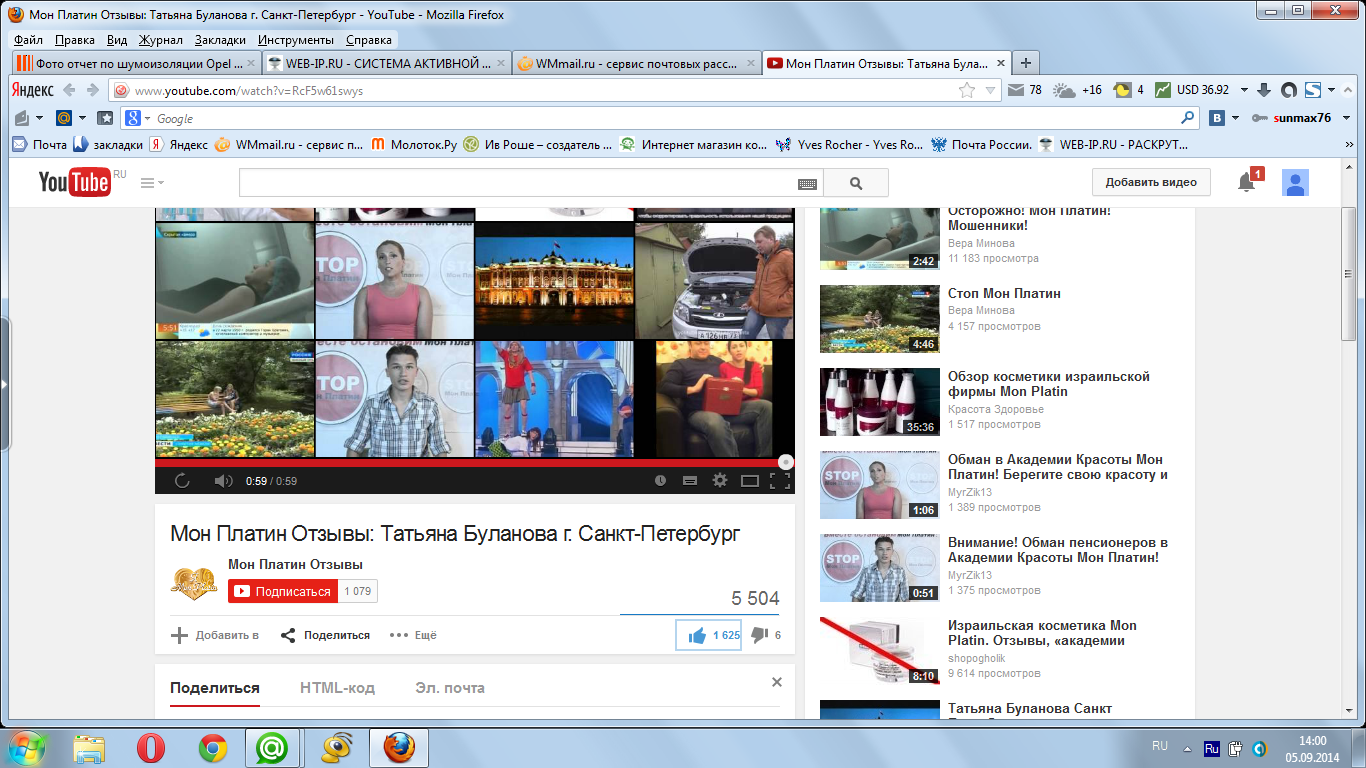Launch Google Chrome from the taskbar
This screenshot has width=1366, height=768.
tap(213, 748)
